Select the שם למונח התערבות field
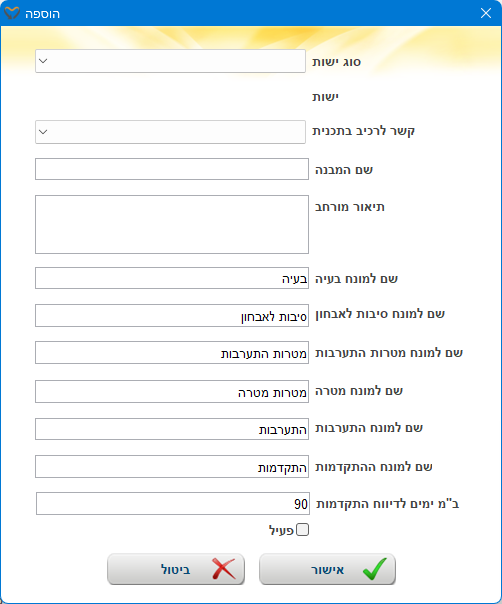The image size is (502, 604). point(172,429)
